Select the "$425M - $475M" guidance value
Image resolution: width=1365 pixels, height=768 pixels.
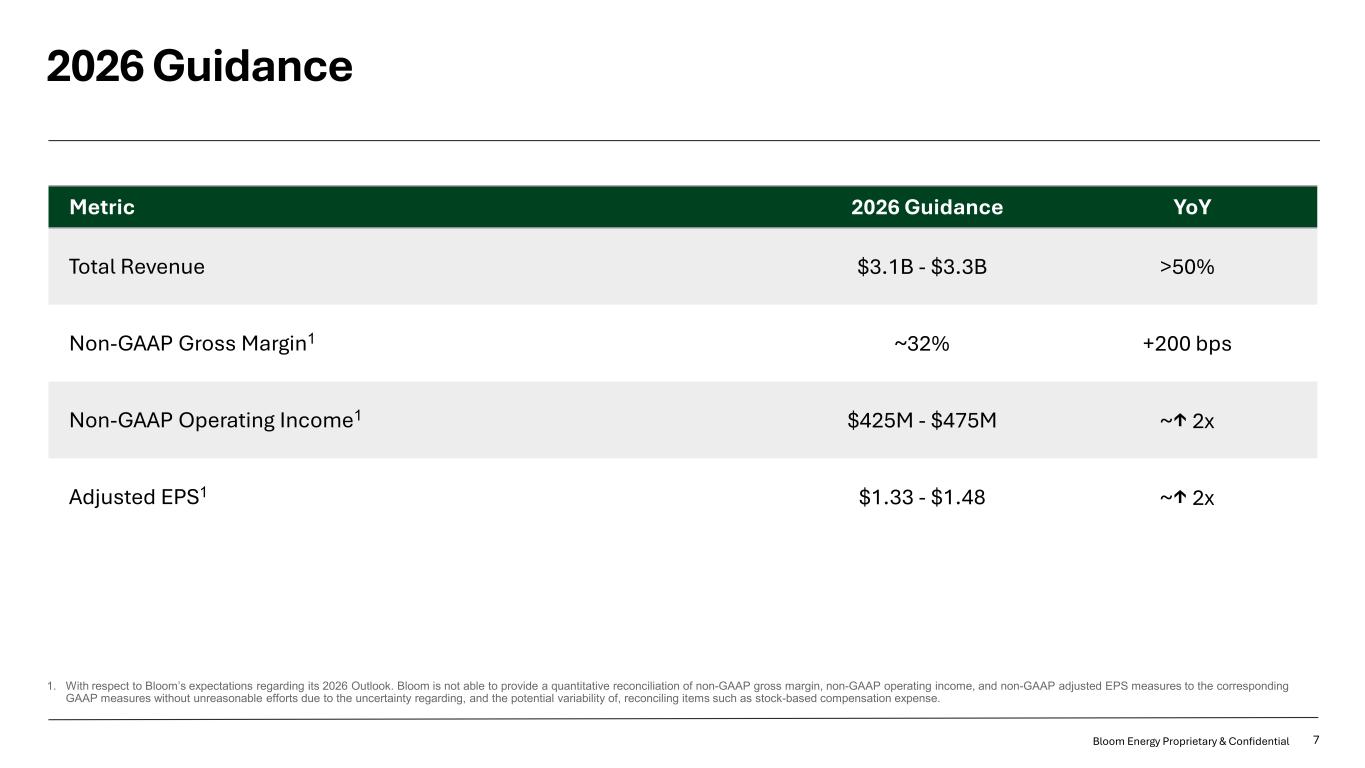click(922, 421)
